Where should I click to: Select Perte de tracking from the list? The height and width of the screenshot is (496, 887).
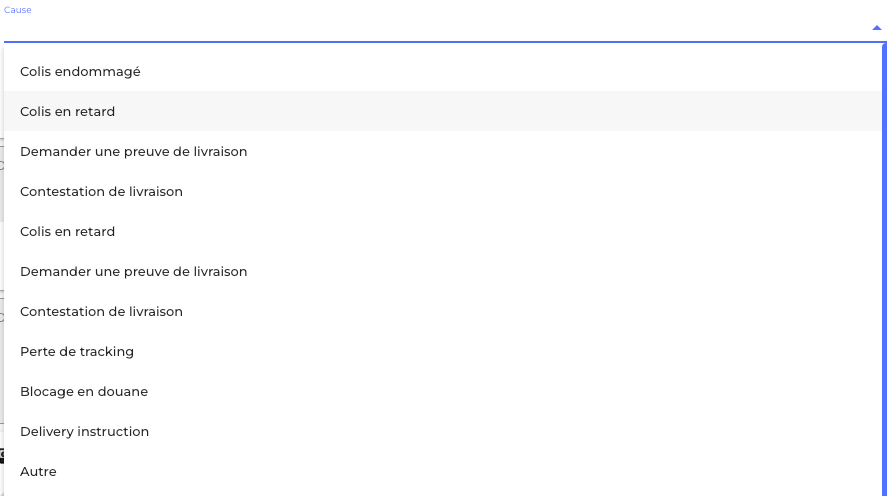tap(77, 352)
